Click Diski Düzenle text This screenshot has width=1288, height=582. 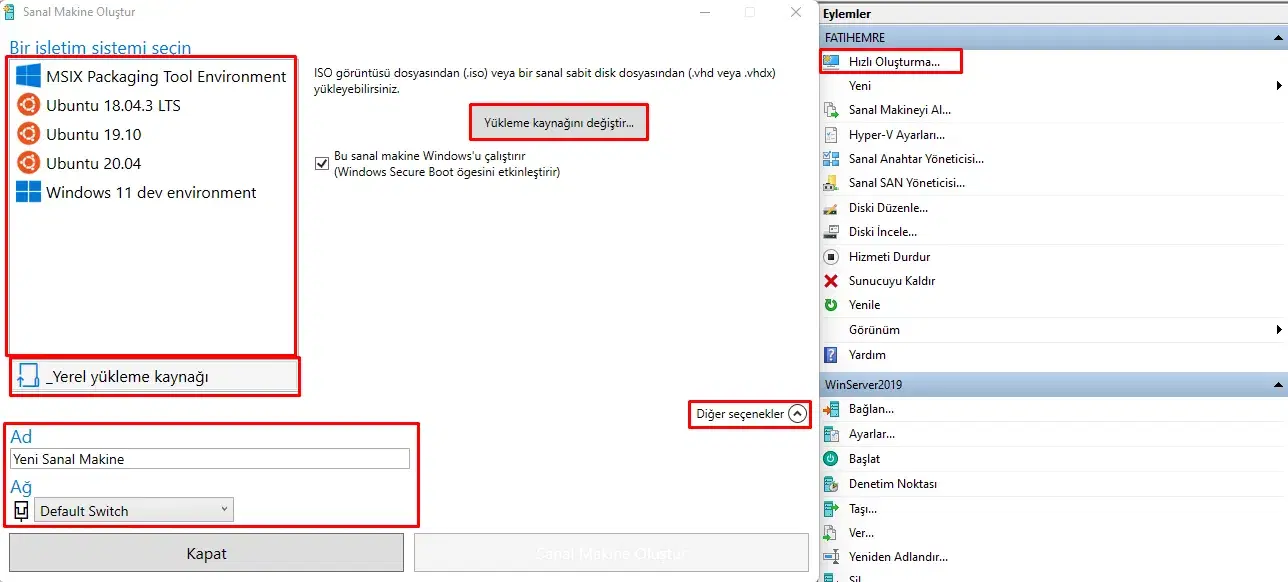[888, 208]
